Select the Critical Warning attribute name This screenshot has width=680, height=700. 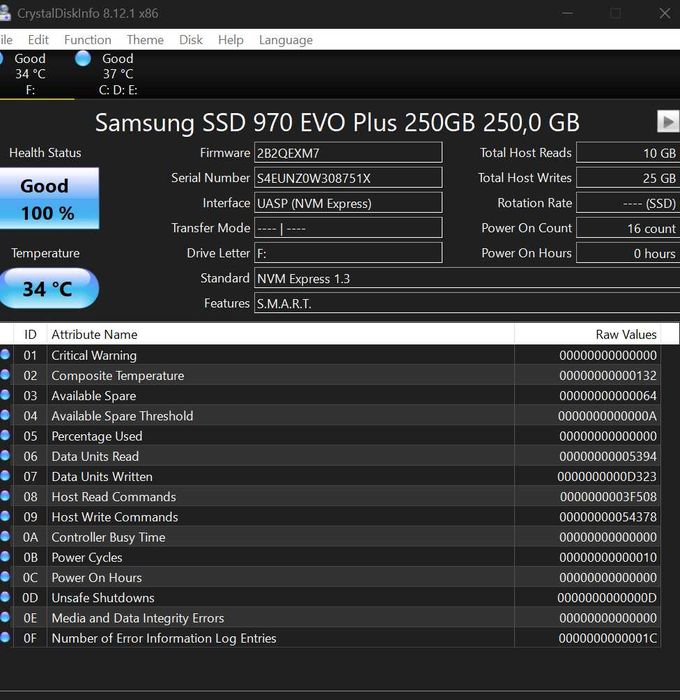point(94,355)
